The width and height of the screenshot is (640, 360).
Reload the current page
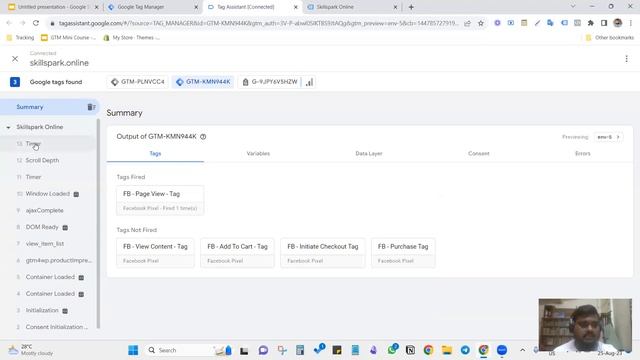[36, 23]
